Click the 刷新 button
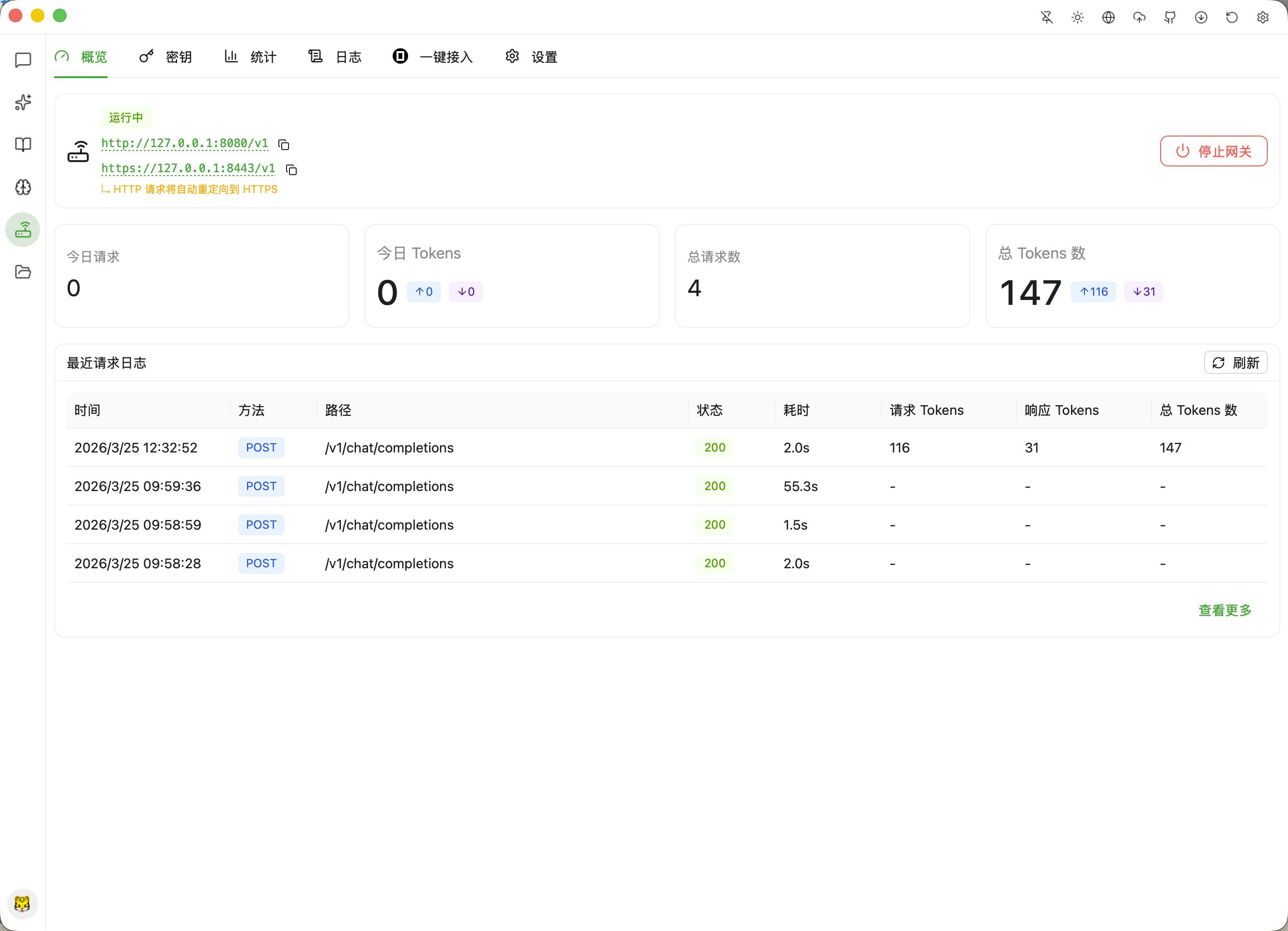This screenshot has height=931, width=1288. (x=1236, y=362)
